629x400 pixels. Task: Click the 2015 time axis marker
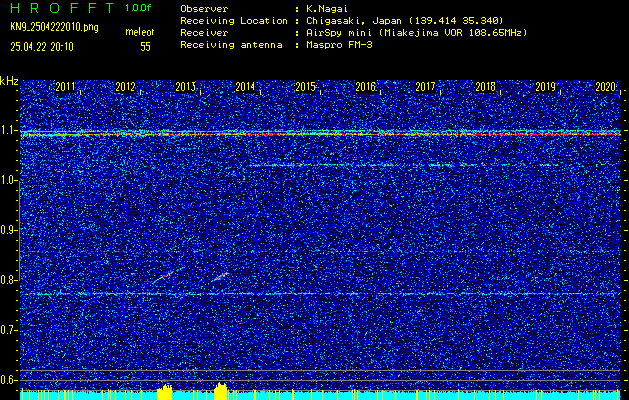click(305, 87)
